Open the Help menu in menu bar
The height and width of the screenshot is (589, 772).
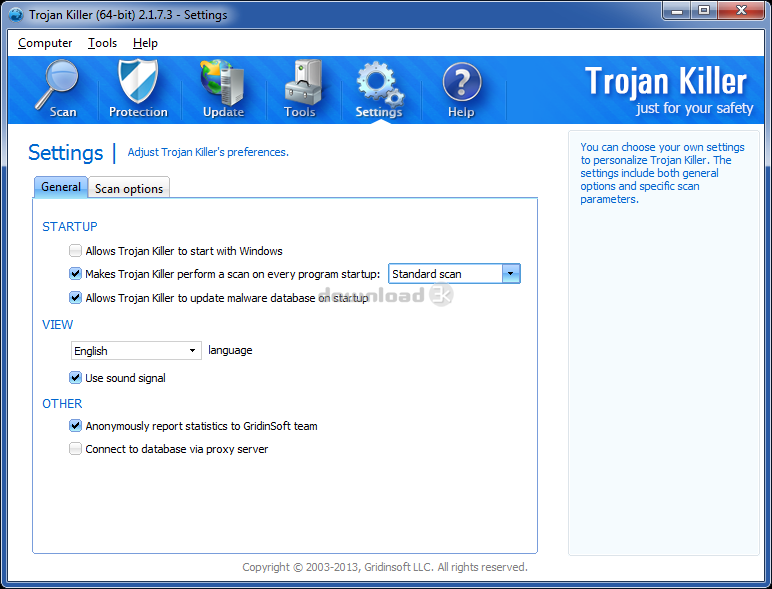(145, 43)
